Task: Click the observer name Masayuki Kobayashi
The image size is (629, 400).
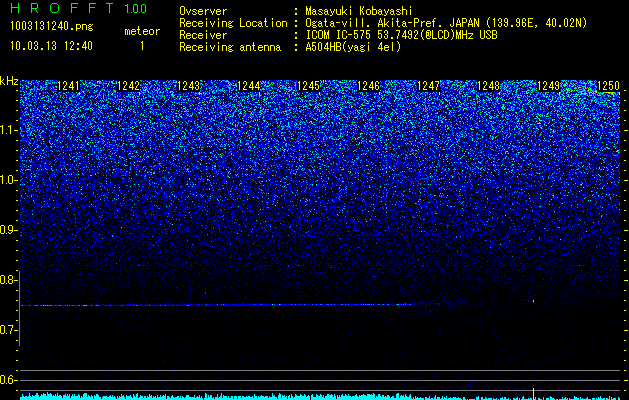Action: pyautogui.click(x=359, y=11)
